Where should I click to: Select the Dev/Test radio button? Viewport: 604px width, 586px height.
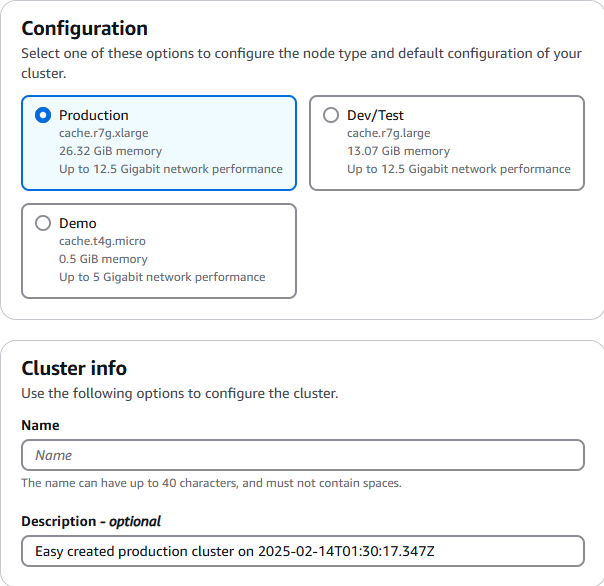tap(331, 115)
